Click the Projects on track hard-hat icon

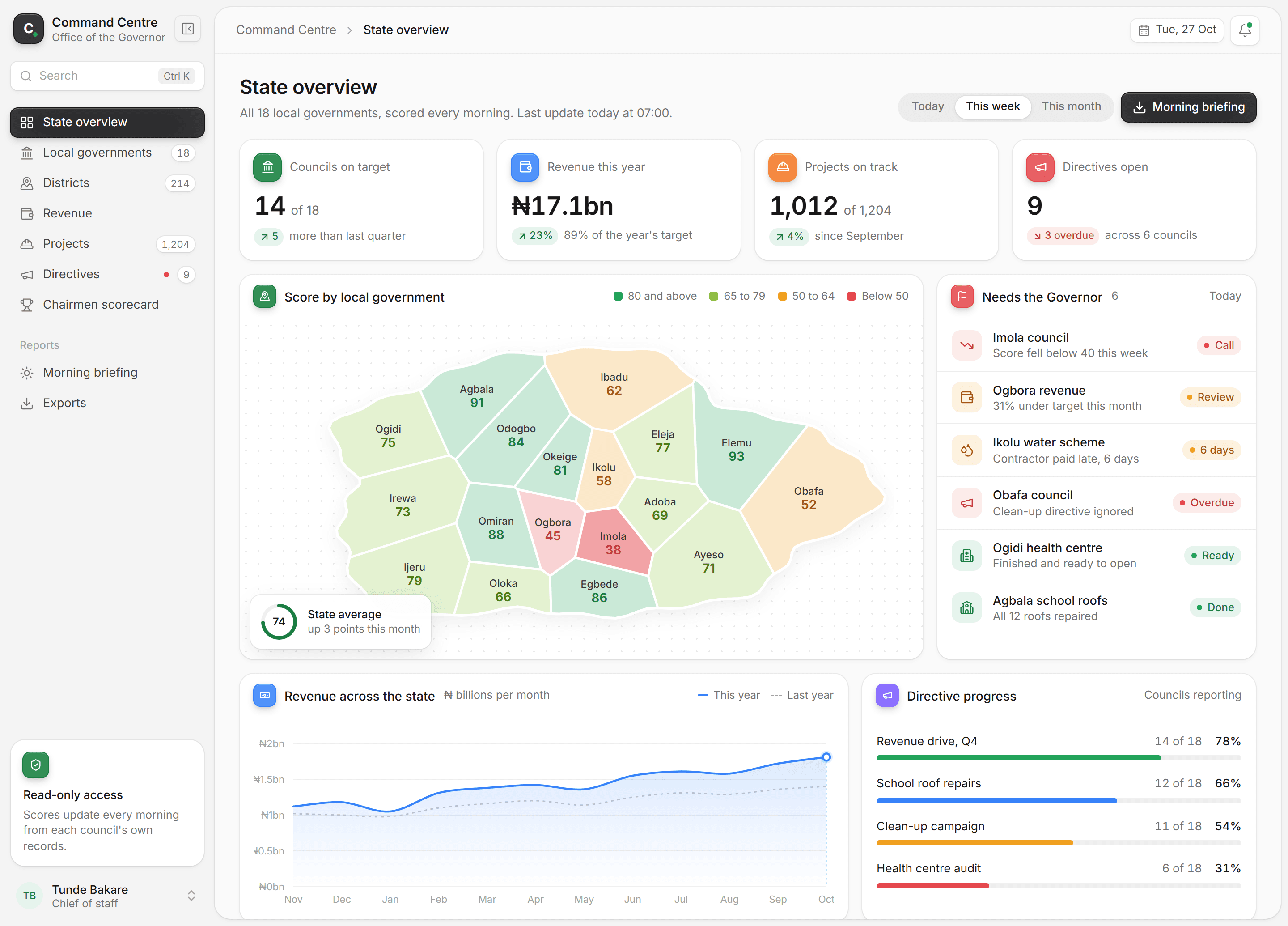tap(783, 167)
